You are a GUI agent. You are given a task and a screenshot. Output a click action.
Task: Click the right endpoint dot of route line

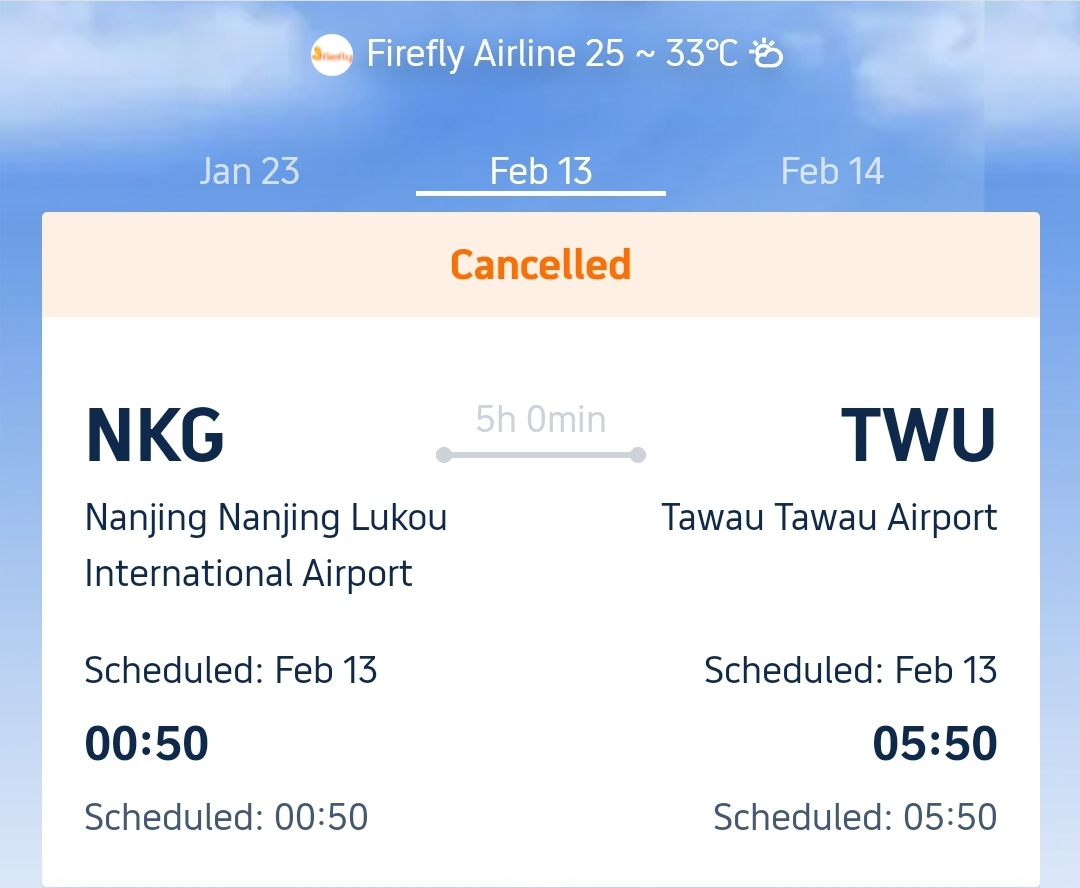638,456
